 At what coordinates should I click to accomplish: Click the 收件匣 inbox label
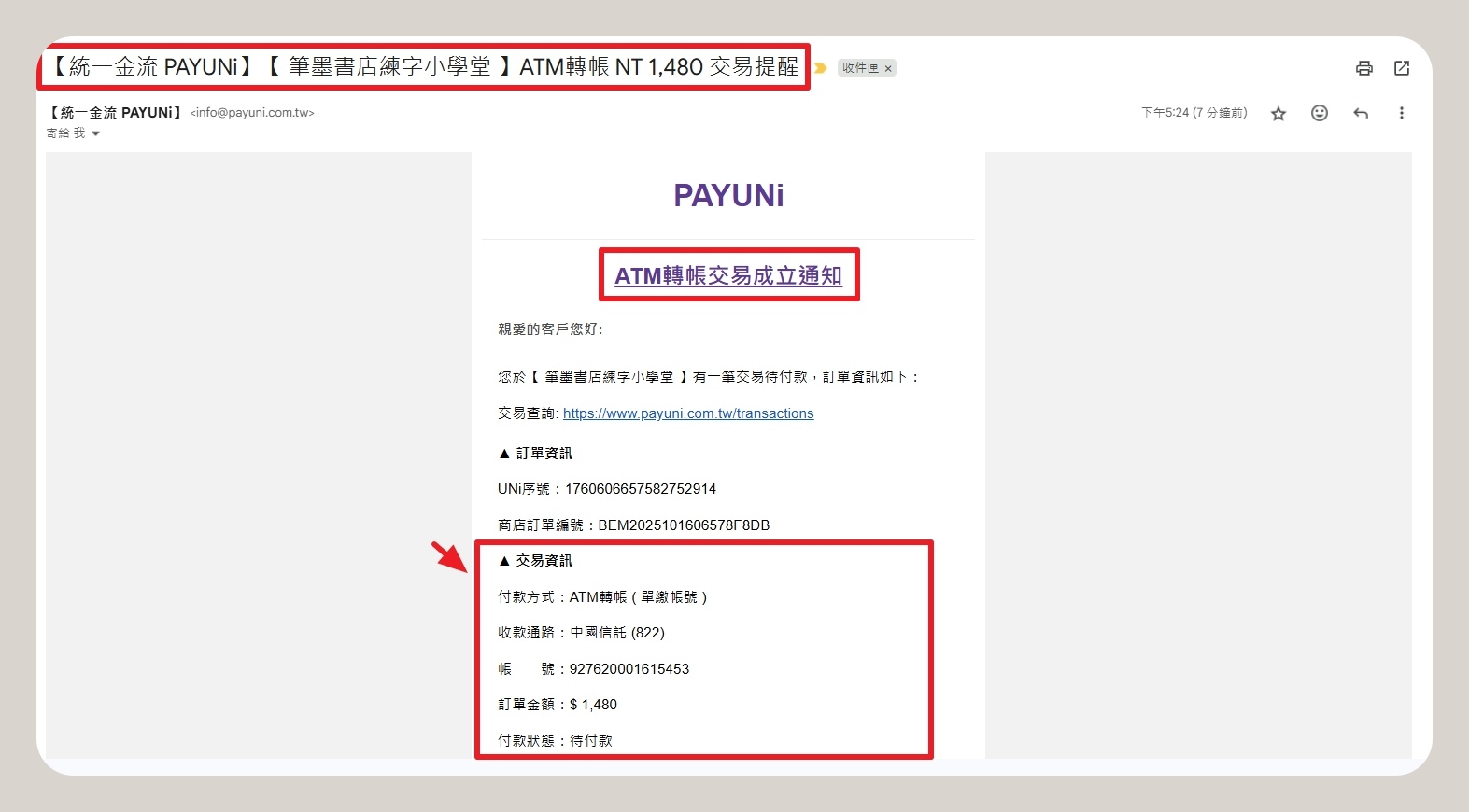coord(860,68)
